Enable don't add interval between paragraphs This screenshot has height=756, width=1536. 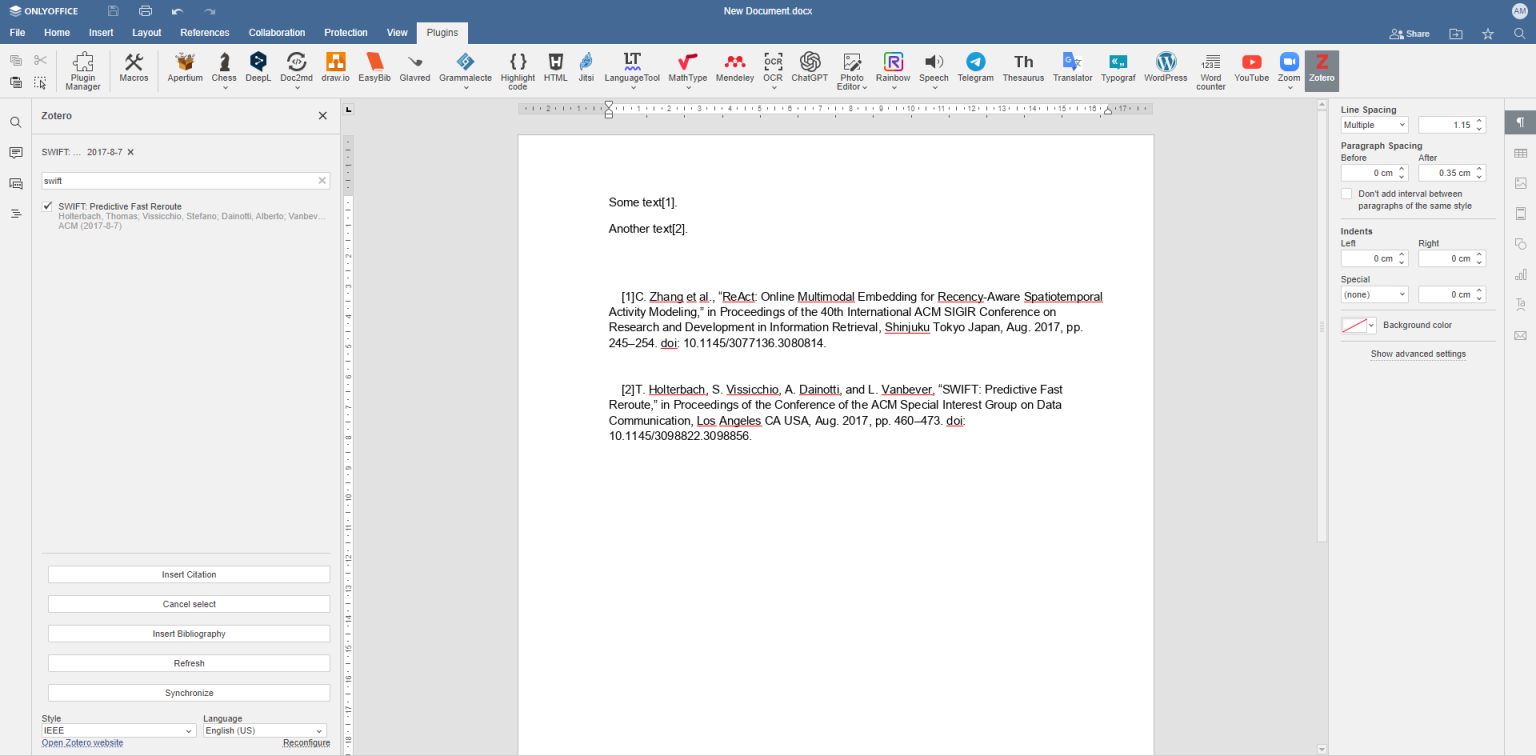(x=1346, y=193)
